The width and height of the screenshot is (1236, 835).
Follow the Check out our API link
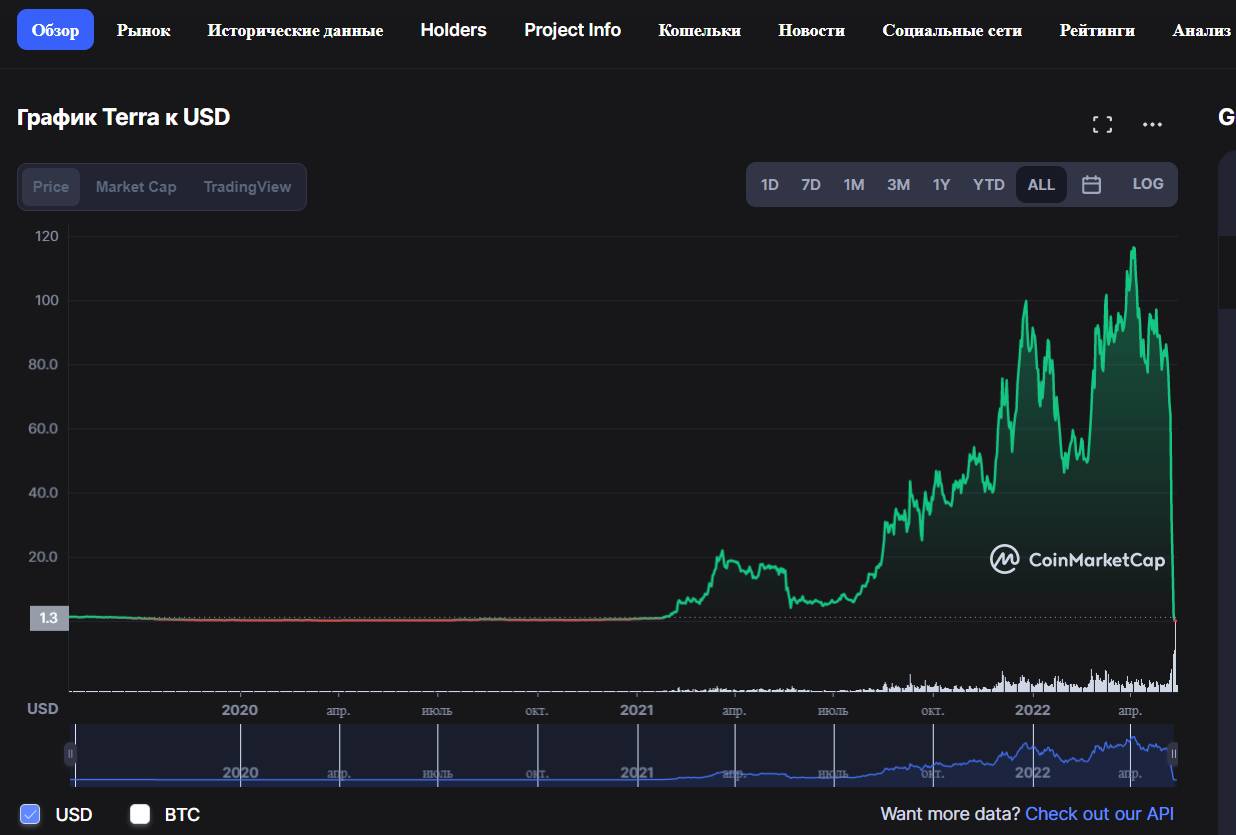(1099, 814)
